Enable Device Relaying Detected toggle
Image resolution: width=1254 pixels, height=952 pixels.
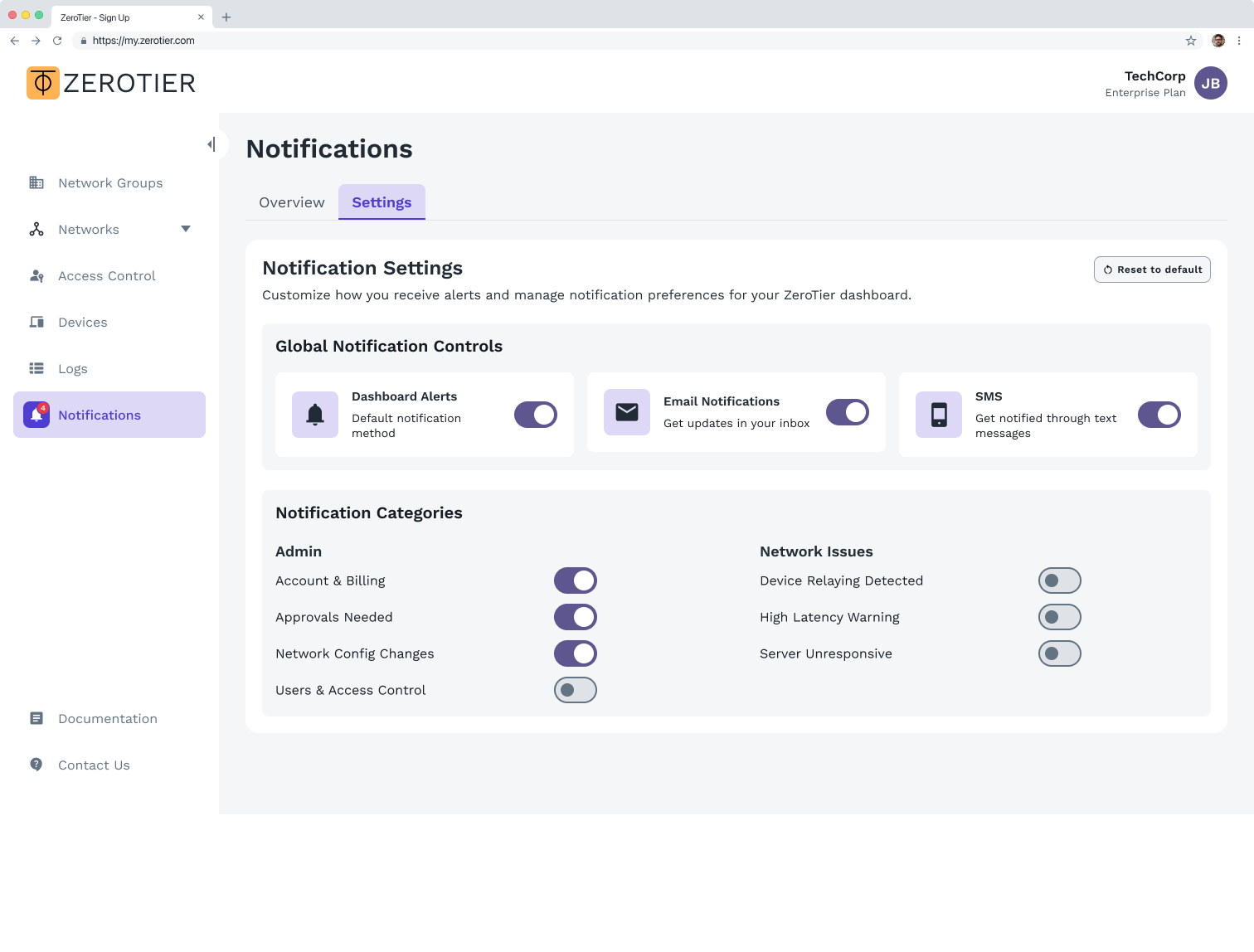pos(1060,580)
